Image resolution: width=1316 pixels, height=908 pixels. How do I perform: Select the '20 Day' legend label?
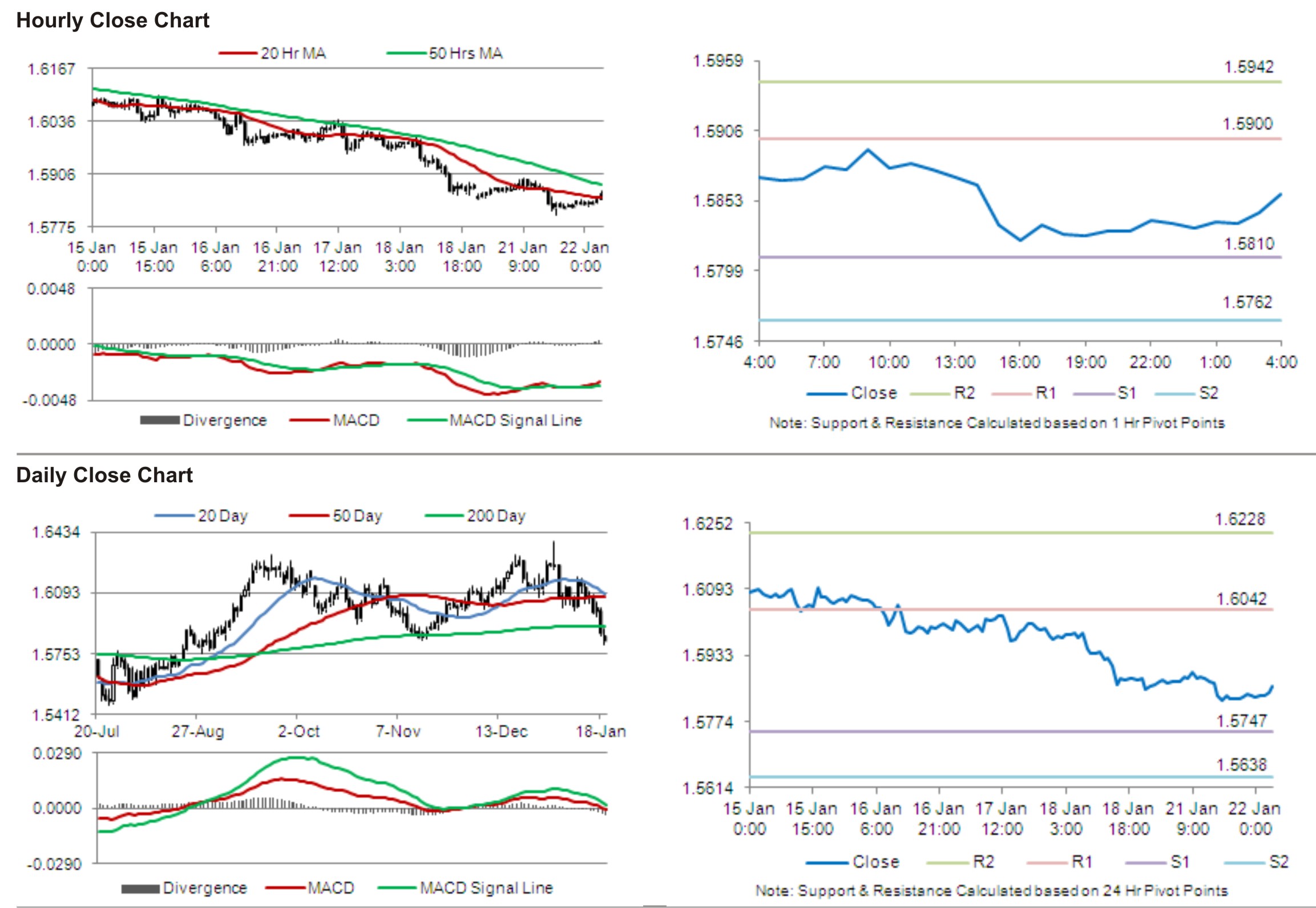(x=223, y=516)
